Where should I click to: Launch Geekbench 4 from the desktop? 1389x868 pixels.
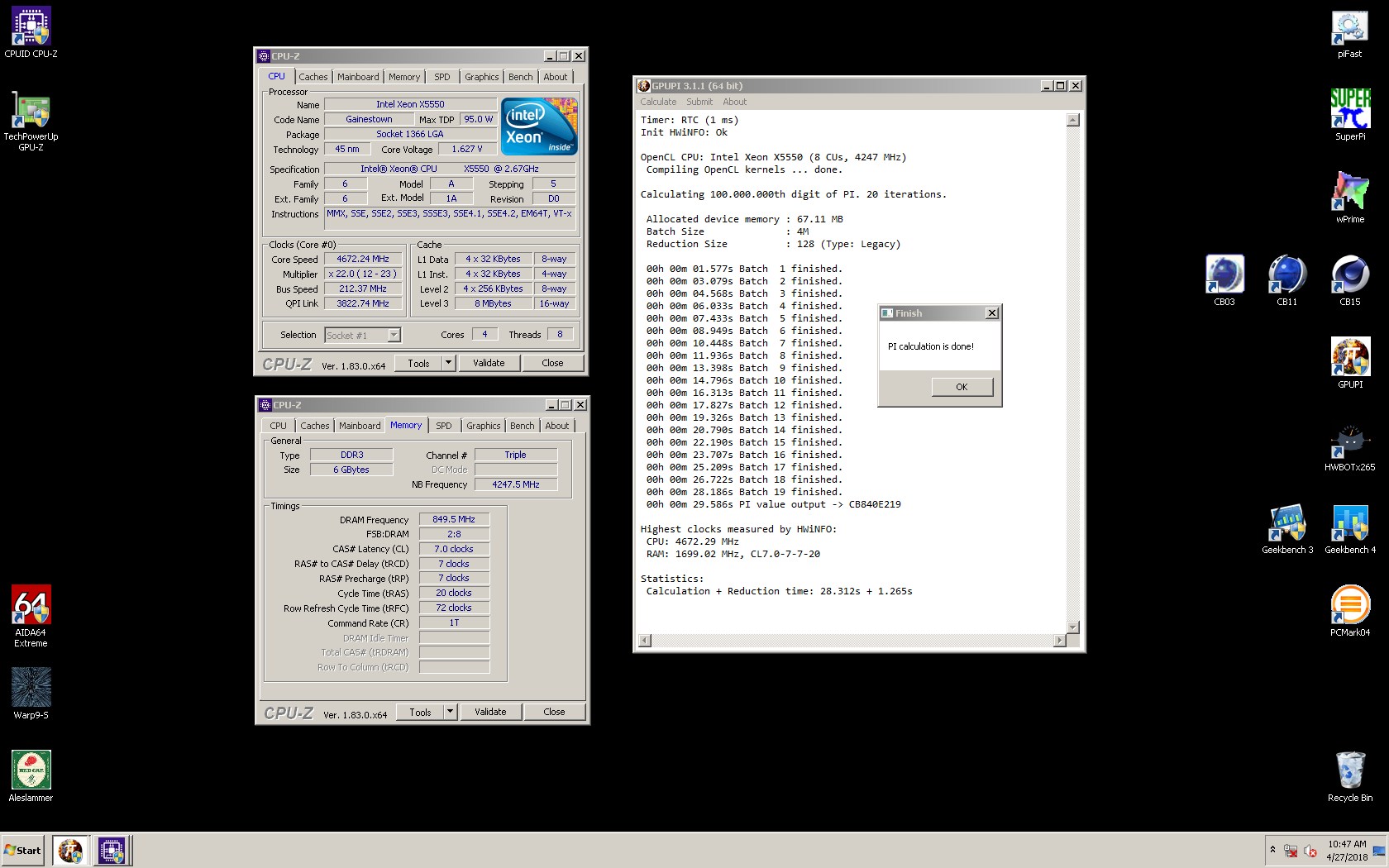1349,529
